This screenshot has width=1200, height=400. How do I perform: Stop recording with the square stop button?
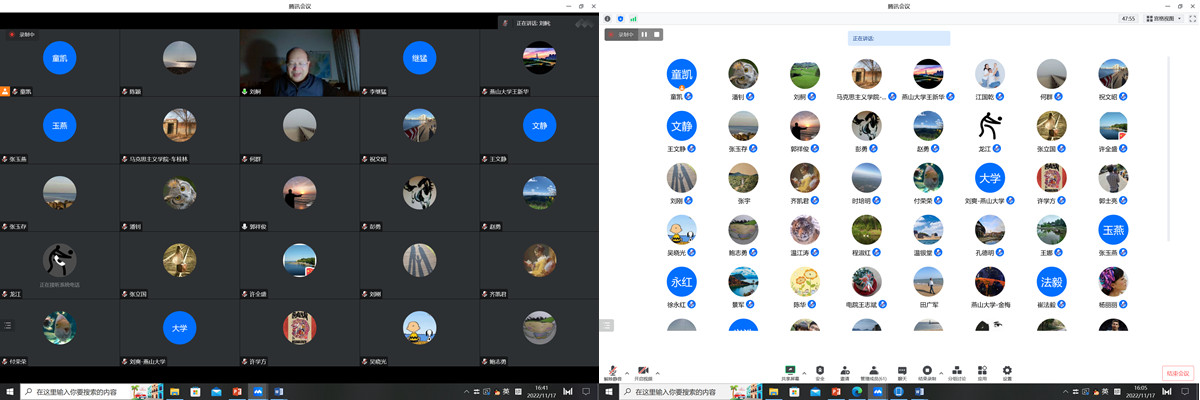pyautogui.click(x=656, y=34)
